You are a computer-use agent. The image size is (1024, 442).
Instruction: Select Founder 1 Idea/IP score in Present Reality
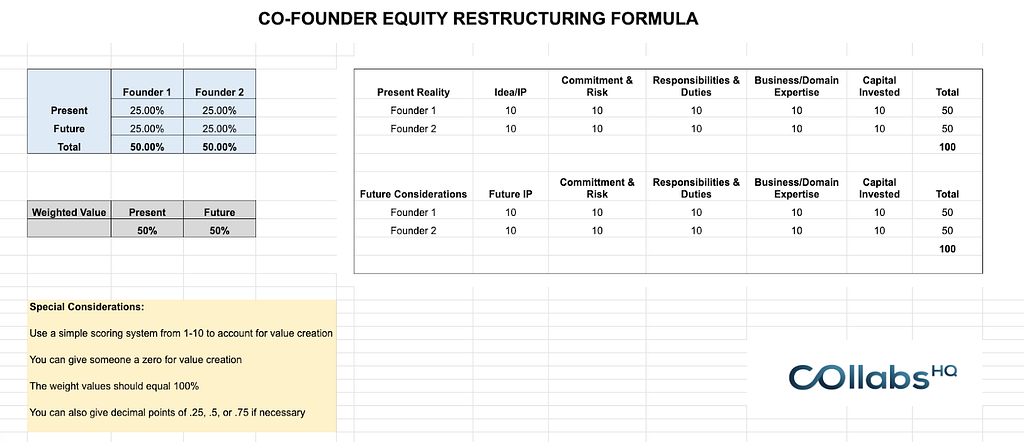511,110
